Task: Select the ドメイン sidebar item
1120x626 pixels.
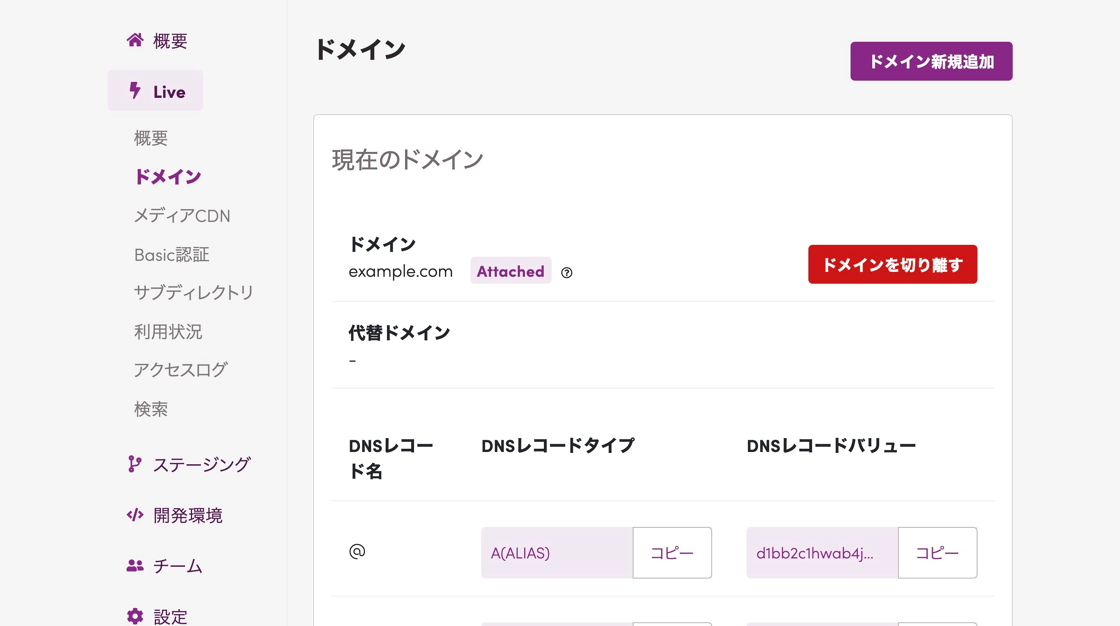Action: (168, 177)
